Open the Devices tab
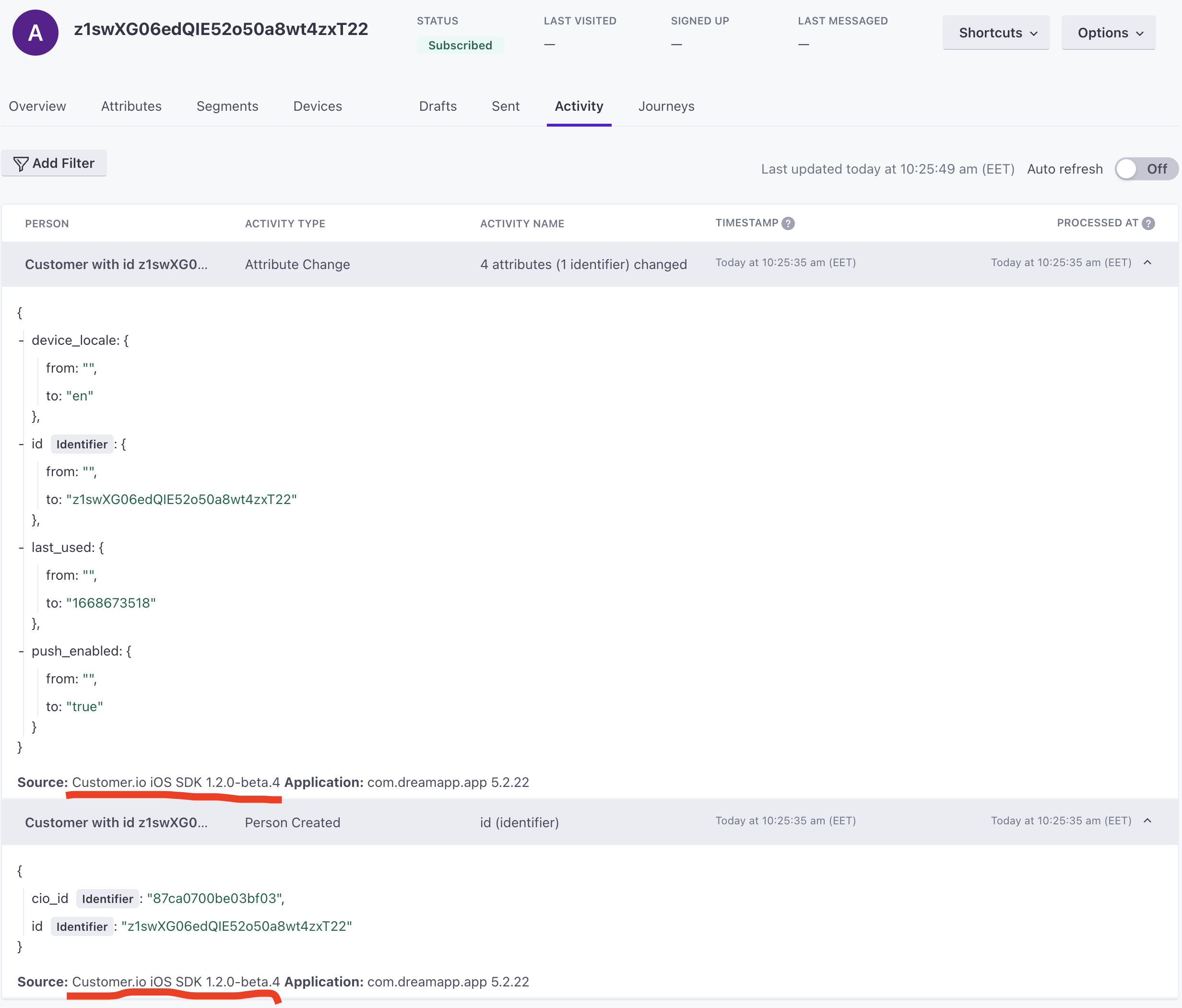 point(317,106)
